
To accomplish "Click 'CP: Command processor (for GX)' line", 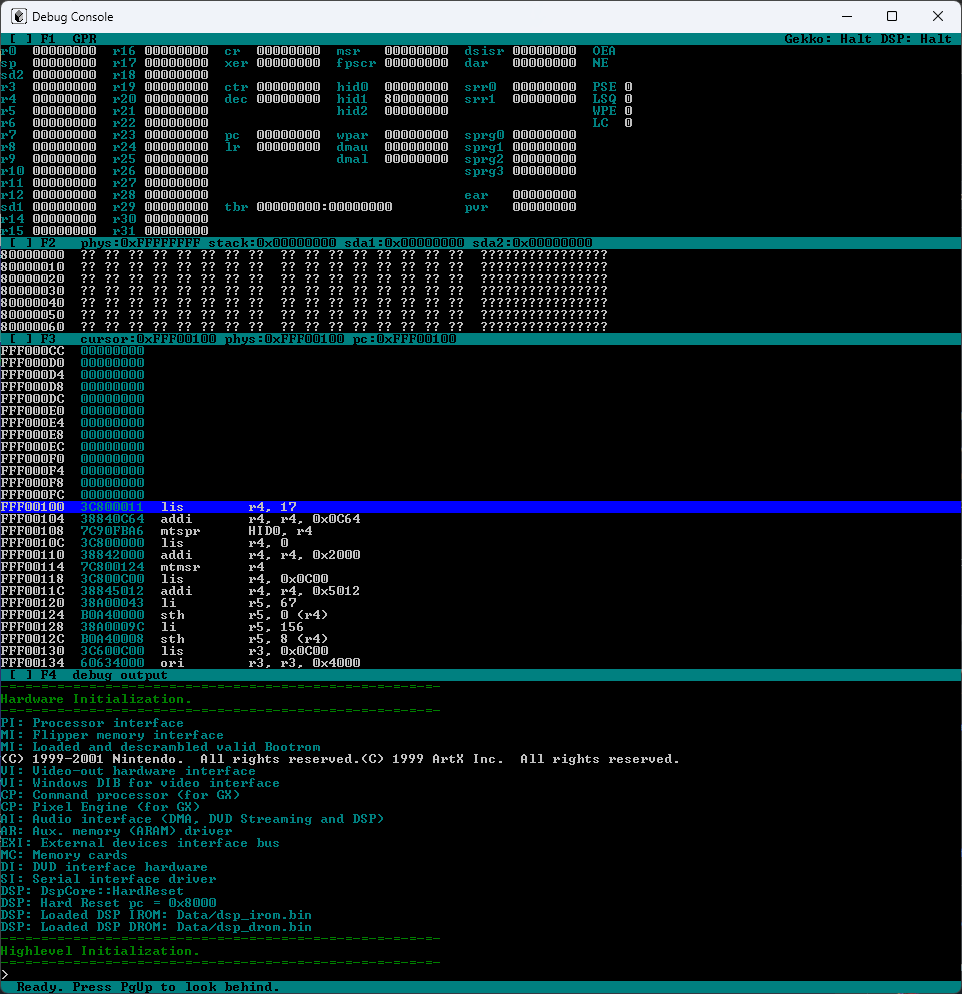I will (120, 796).
